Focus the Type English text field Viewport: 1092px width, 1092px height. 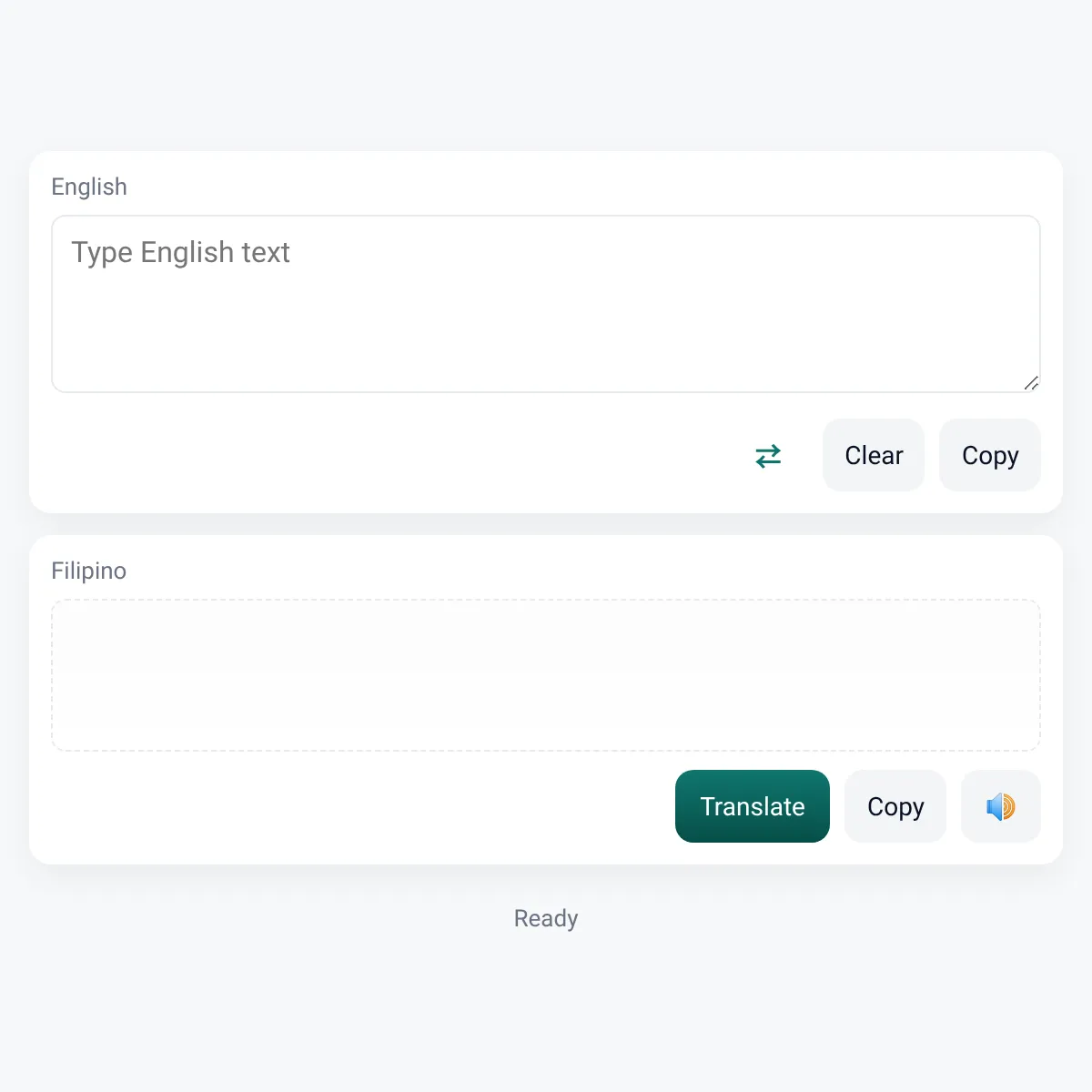pos(546,304)
